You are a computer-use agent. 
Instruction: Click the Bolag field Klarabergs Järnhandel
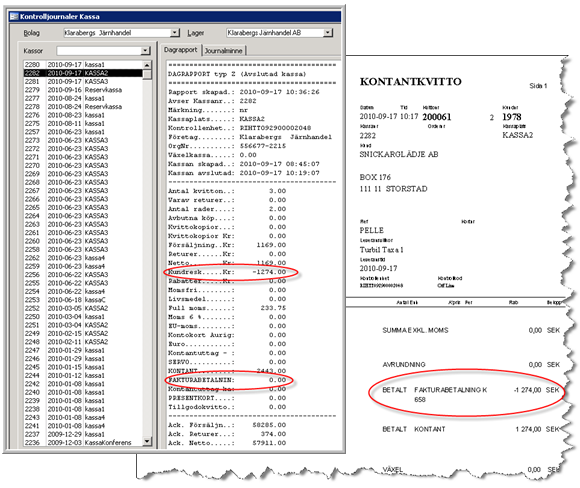click(117, 33)
